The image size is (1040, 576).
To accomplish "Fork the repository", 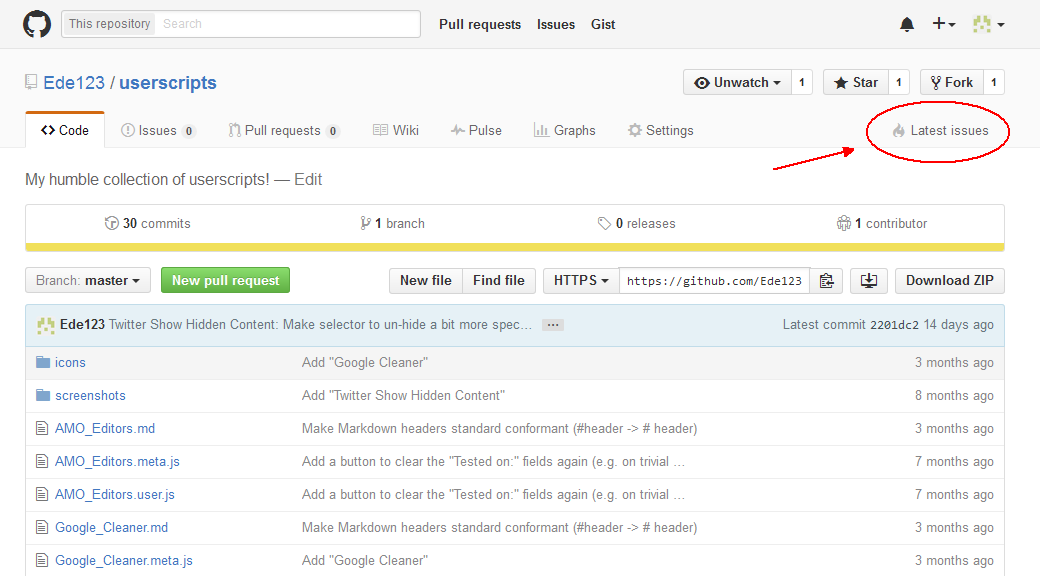I will (x=952, y=82).
